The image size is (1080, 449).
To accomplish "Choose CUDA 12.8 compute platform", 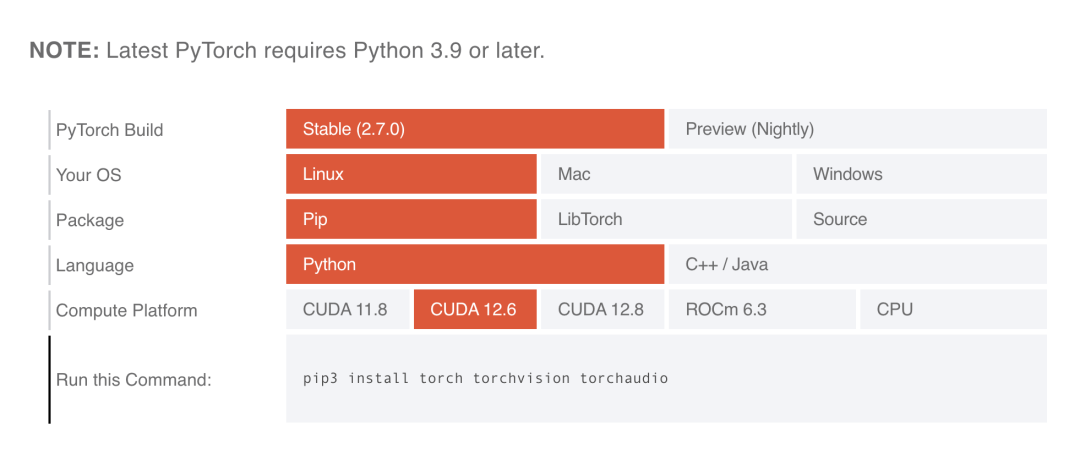I will [601, 310].
